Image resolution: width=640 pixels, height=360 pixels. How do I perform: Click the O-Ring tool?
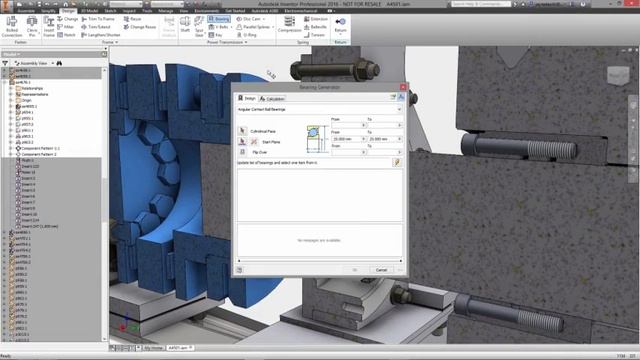point(247,35)
